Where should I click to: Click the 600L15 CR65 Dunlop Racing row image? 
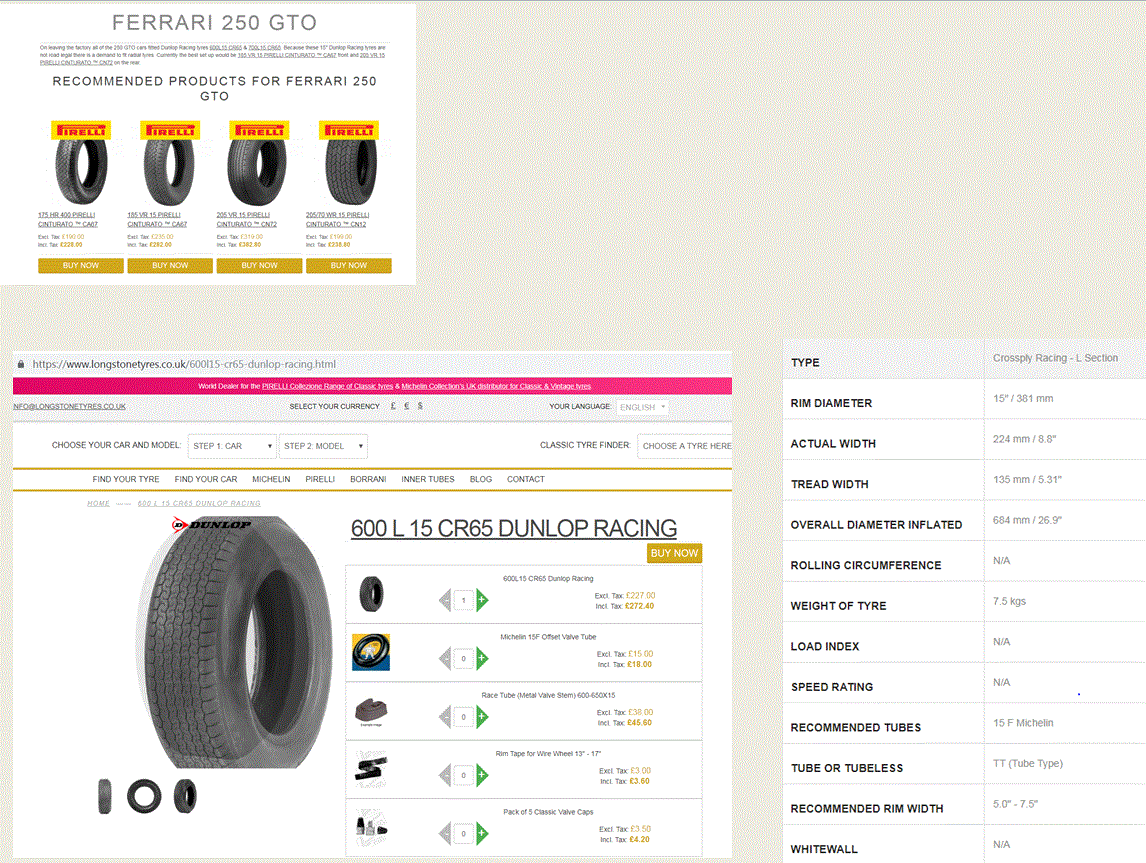(371, 594)
